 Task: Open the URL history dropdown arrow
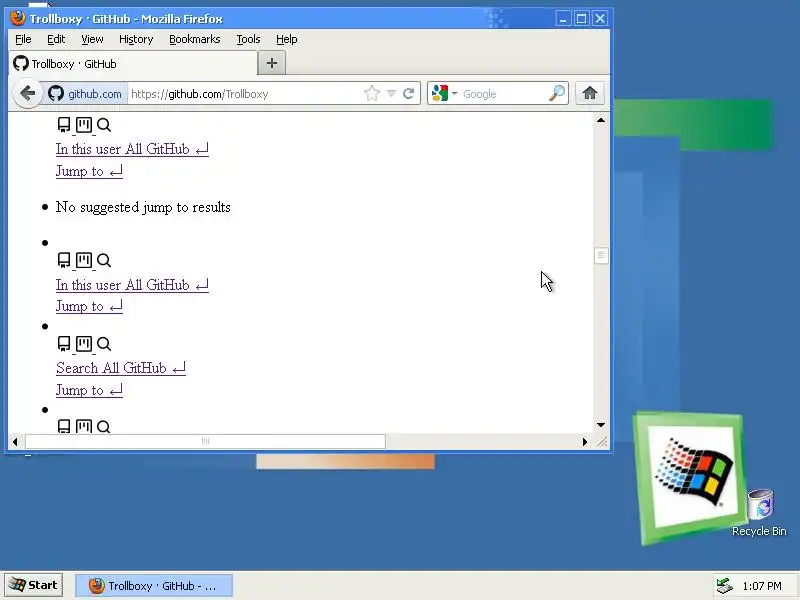click(391, 93)
